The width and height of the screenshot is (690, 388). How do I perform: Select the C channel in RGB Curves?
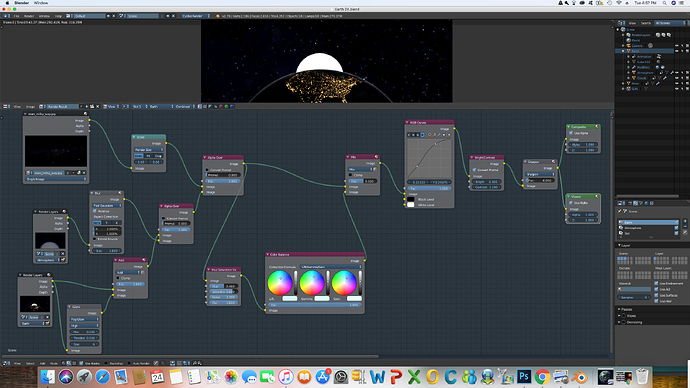click(409, 135)
